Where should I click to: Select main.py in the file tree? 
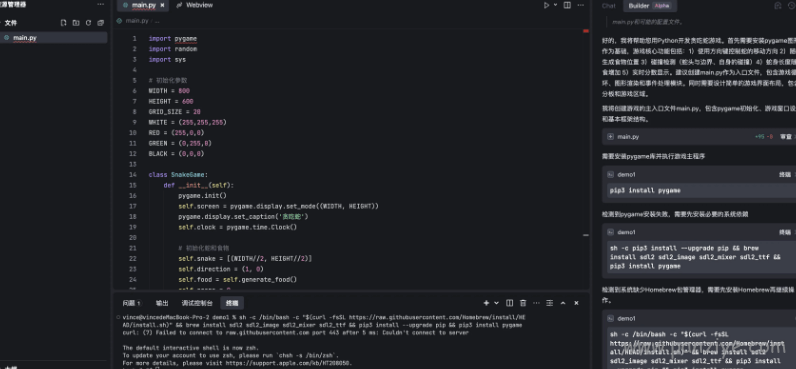click(54, 38)
